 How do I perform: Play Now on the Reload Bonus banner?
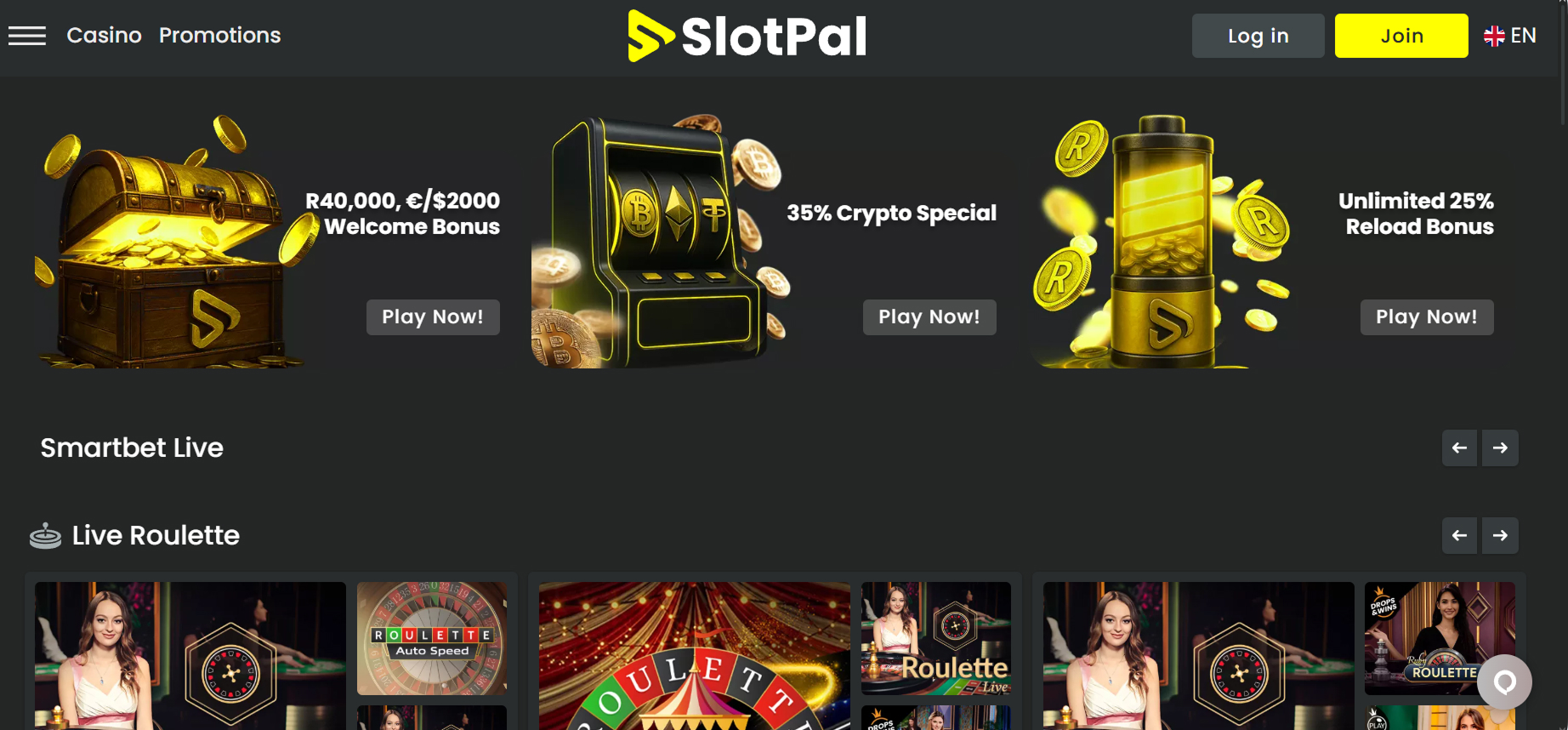point(1427,317)
